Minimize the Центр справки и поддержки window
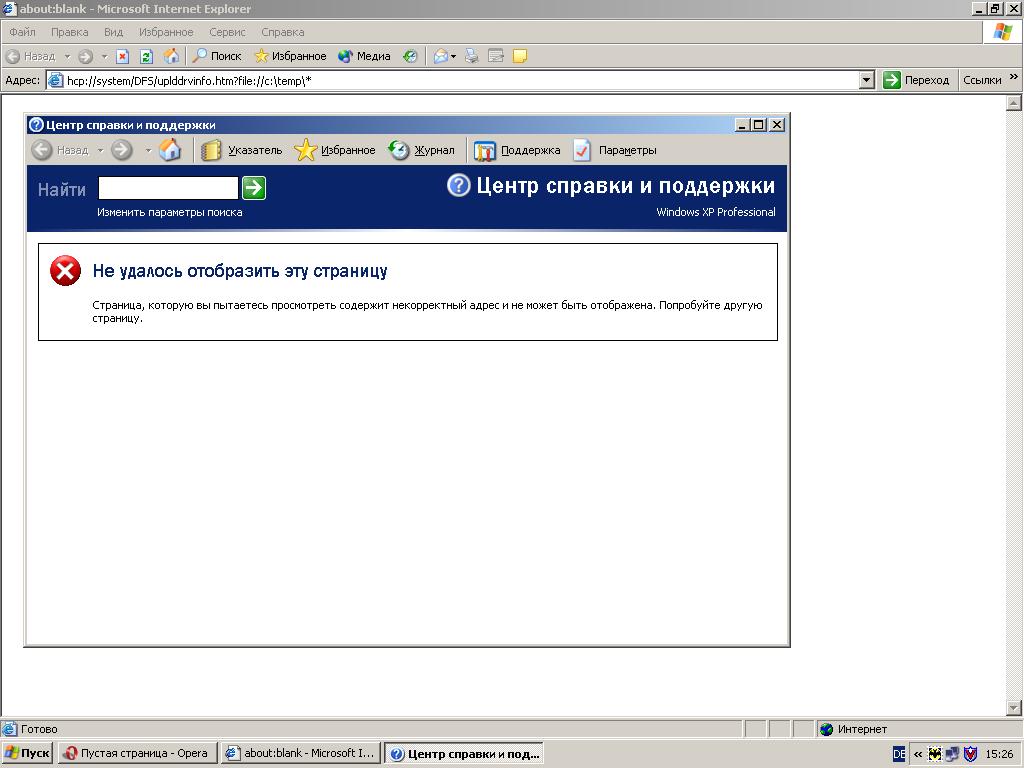1024x768 pixels. pyautogui.click(x=742, y=125)
